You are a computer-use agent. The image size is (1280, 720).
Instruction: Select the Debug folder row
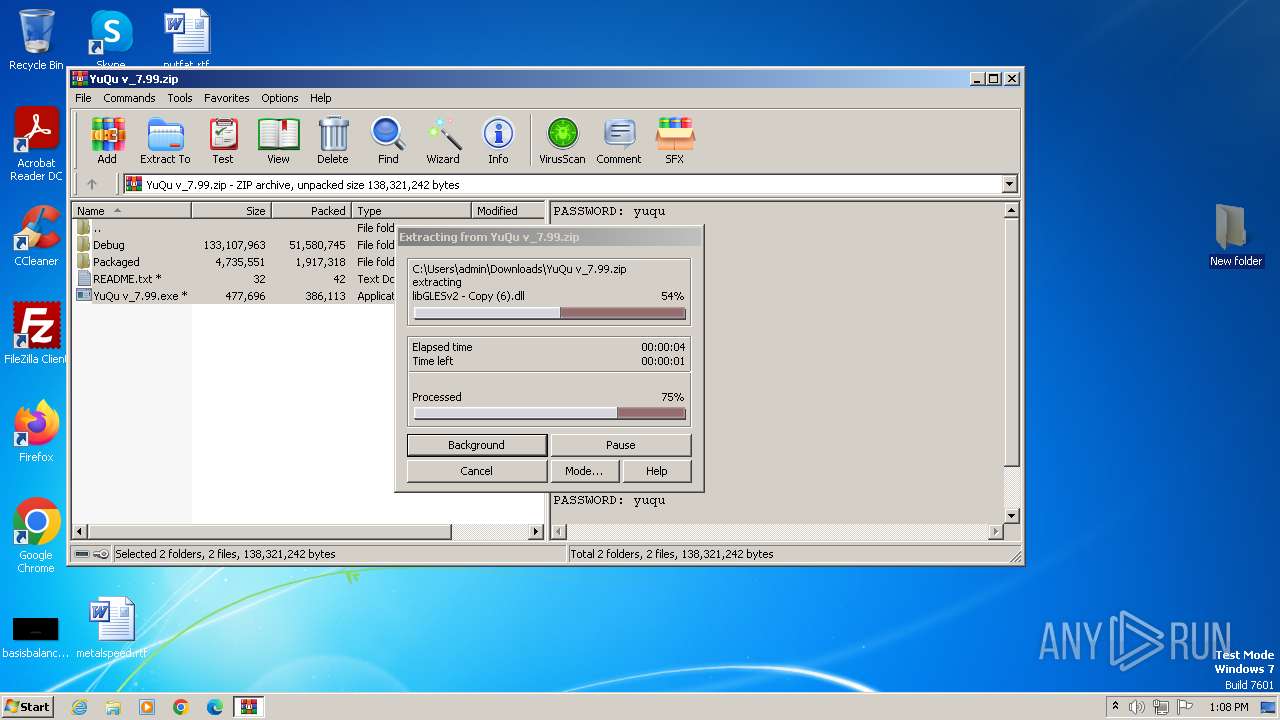pyautogui.click(x=235, y=245)
